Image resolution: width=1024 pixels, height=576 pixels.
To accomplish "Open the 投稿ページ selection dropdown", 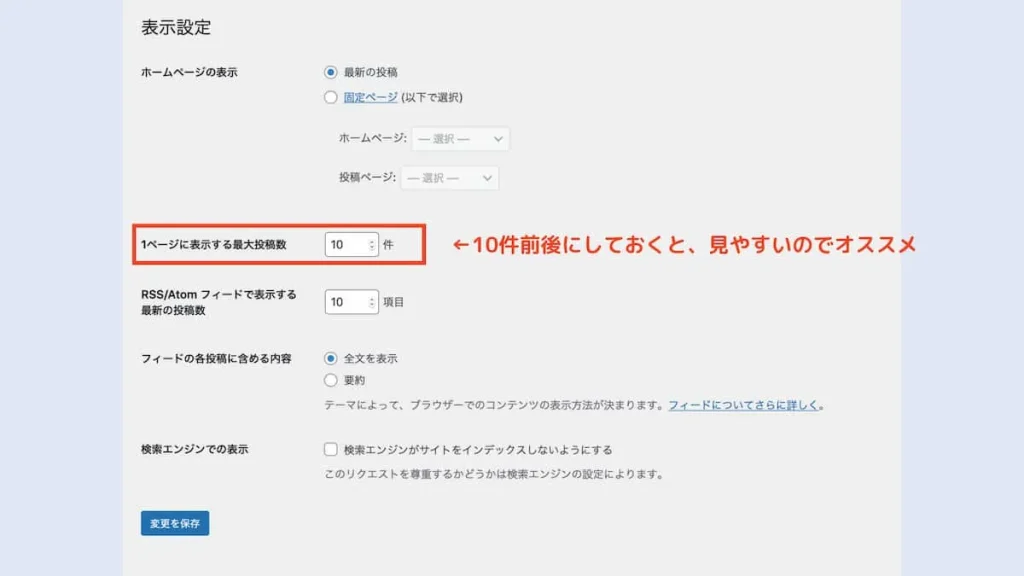I will point(450,178).
